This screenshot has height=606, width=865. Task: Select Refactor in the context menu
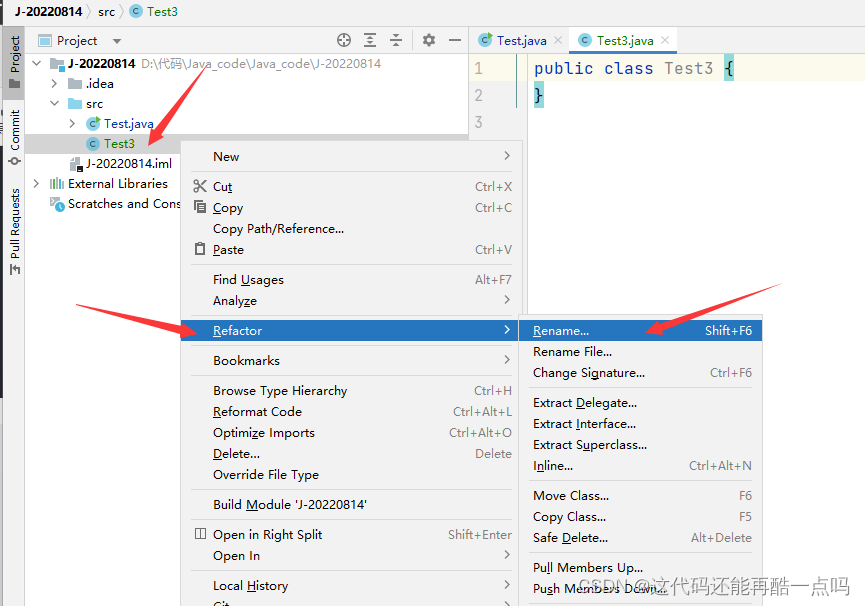[349, 330]
